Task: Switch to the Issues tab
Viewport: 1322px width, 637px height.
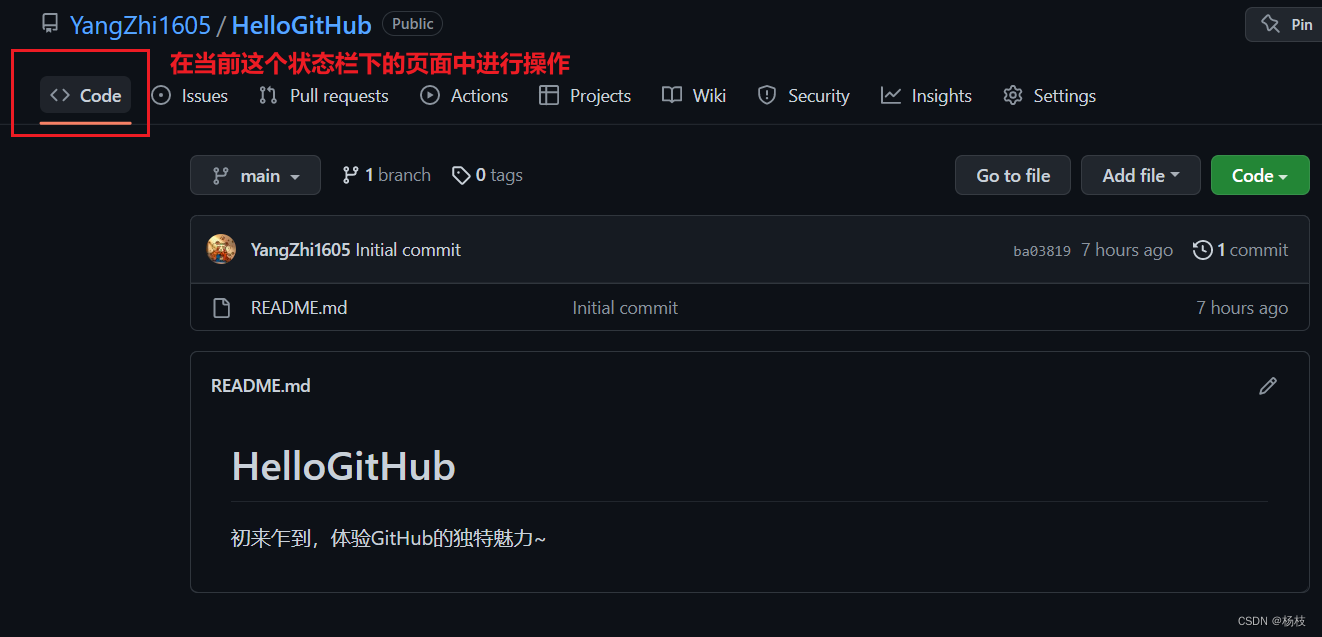Action: click(189, 96)
